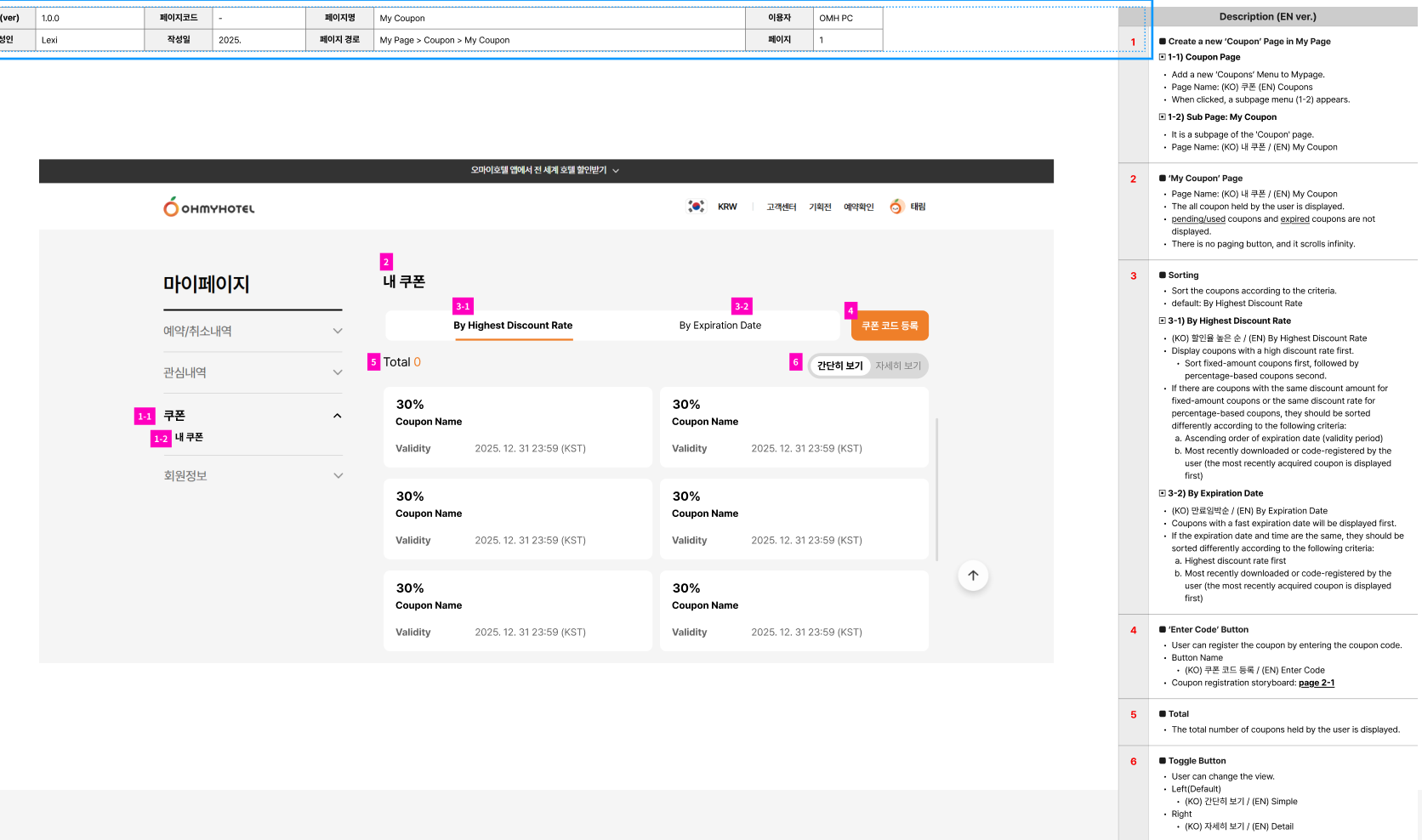Viewport: 1422px width, 840px height.
Task: Click the '2025.' date cell
Action: tap(259, 40)
